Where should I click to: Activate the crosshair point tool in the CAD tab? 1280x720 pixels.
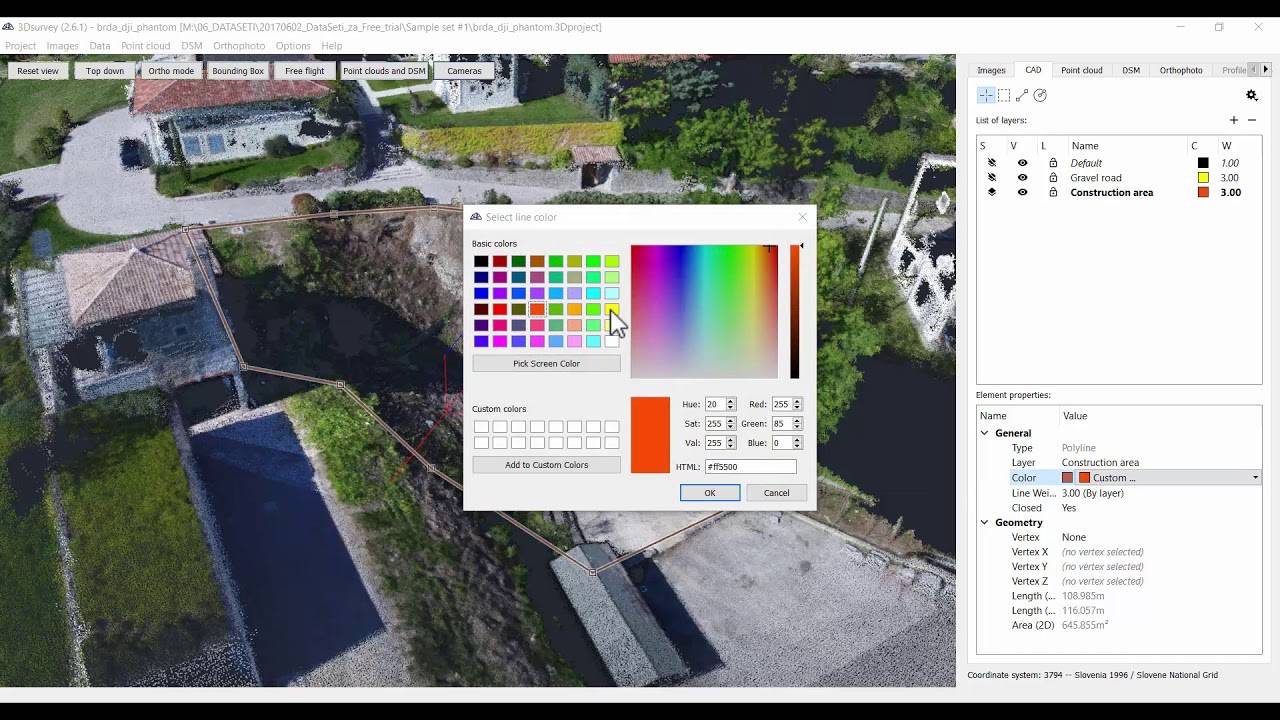(x=986, y=95)
